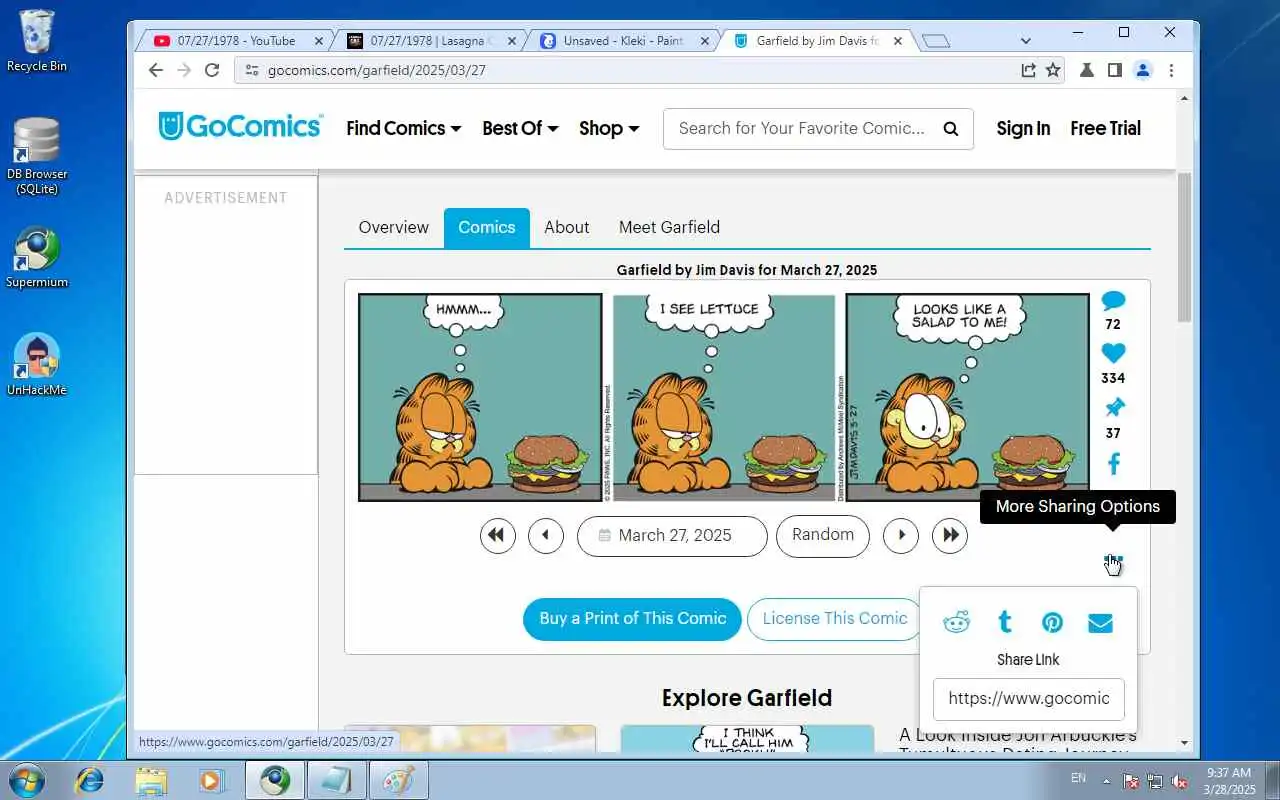Click the More Sharing Options dots icon

point(1113,561)
